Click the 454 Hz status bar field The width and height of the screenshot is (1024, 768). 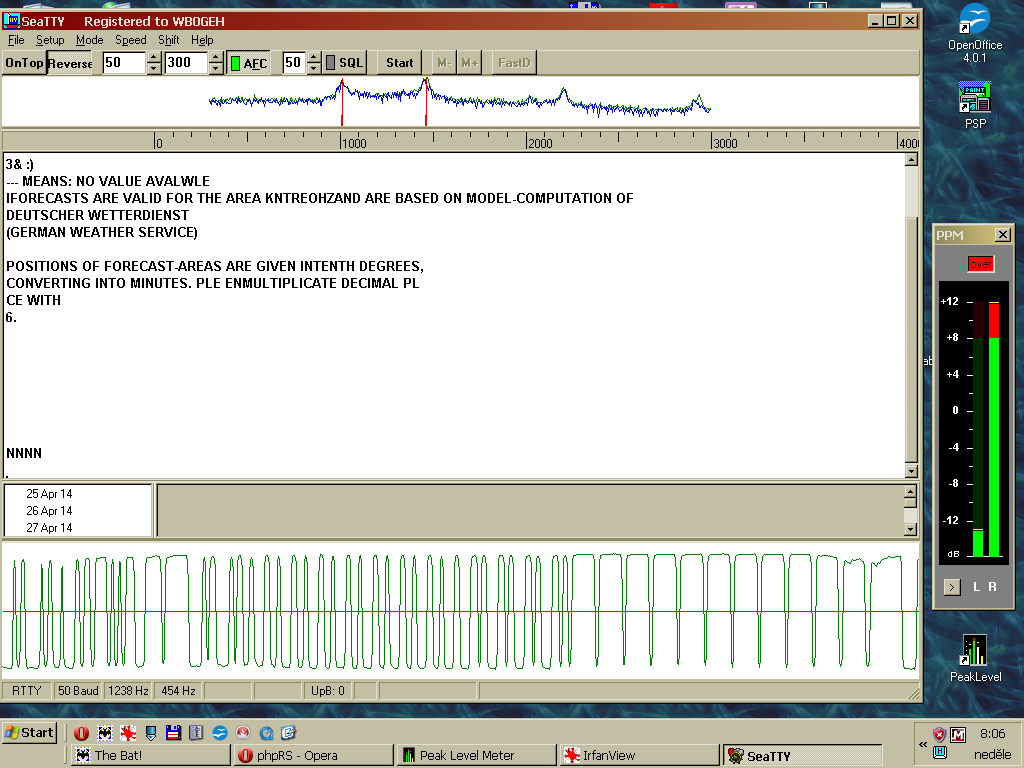pyautogui.click(x=178, y=690)
